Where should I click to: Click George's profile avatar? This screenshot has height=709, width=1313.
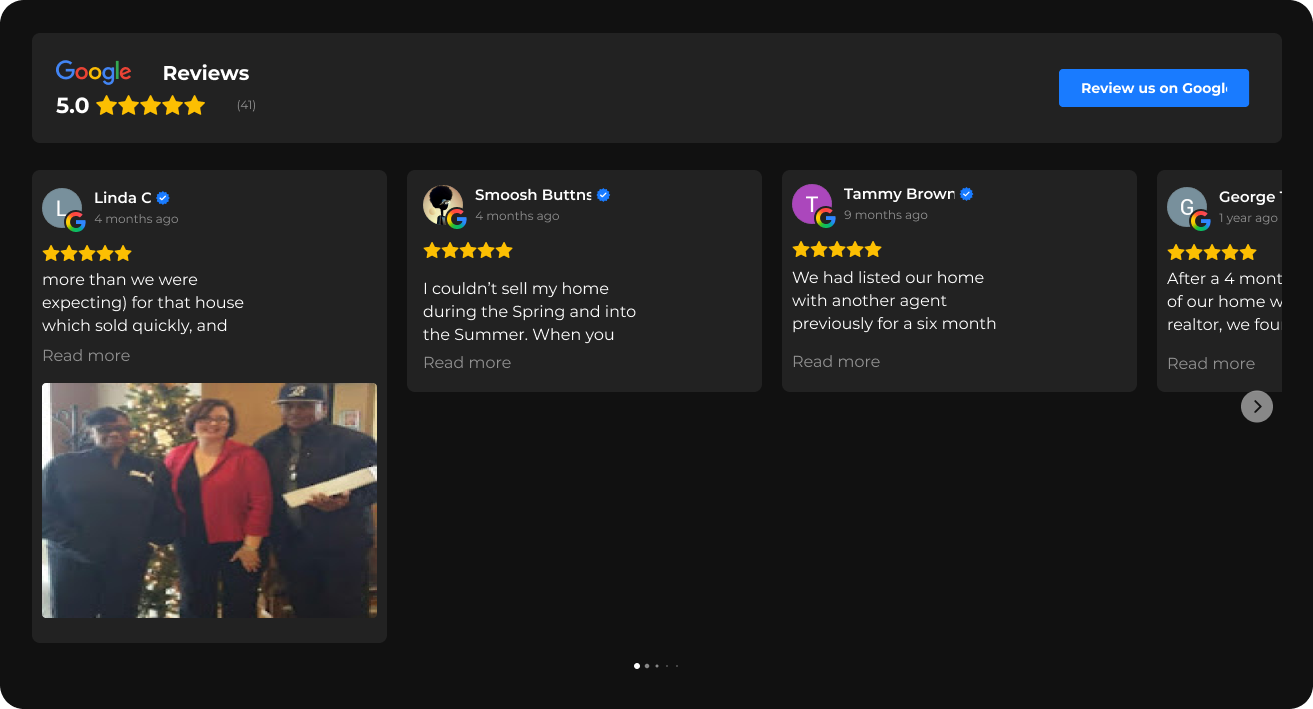pyautogui.click(x=1187, y=207)
